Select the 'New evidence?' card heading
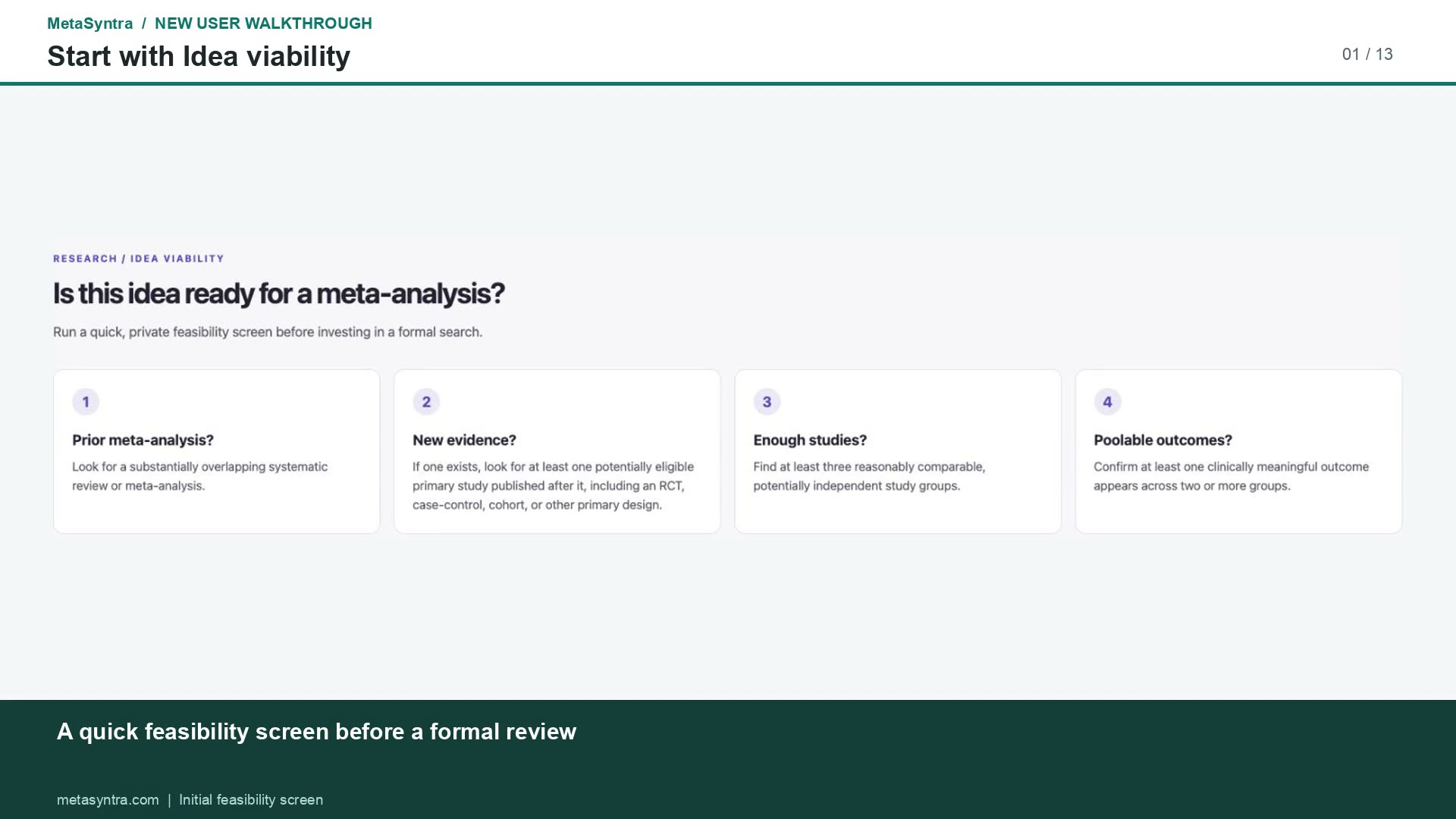Screen dimensions: 1456x819 click(x=464, y=440)
